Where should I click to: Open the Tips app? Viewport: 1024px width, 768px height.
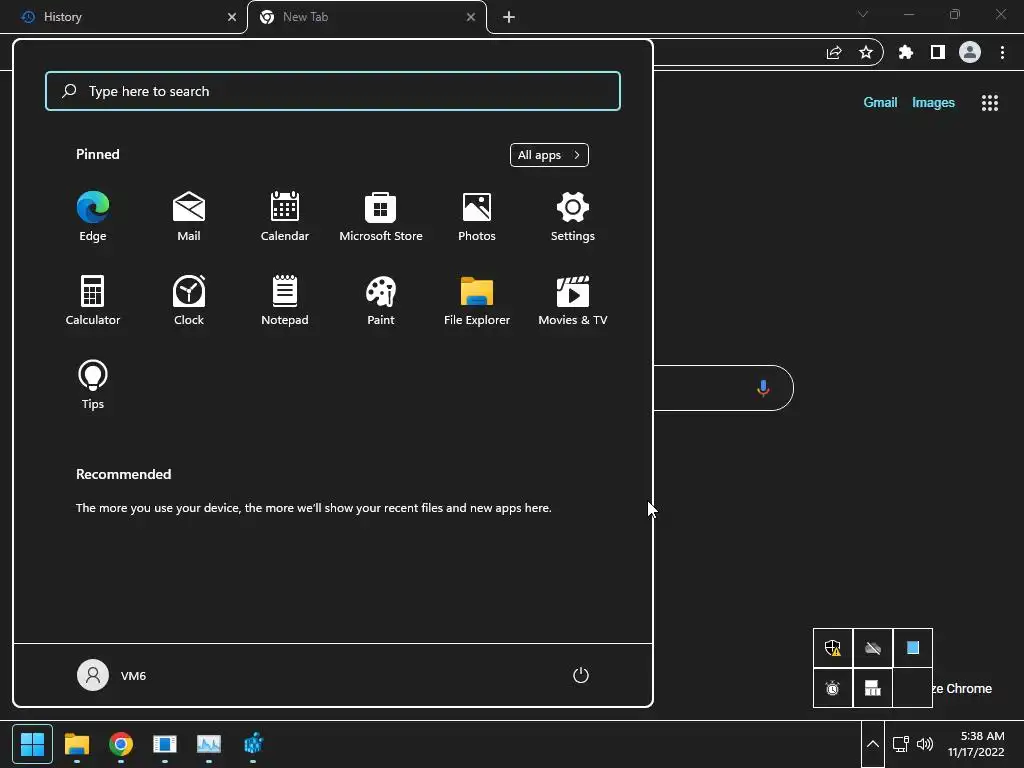pyautogui.click(x=93, y=385)
